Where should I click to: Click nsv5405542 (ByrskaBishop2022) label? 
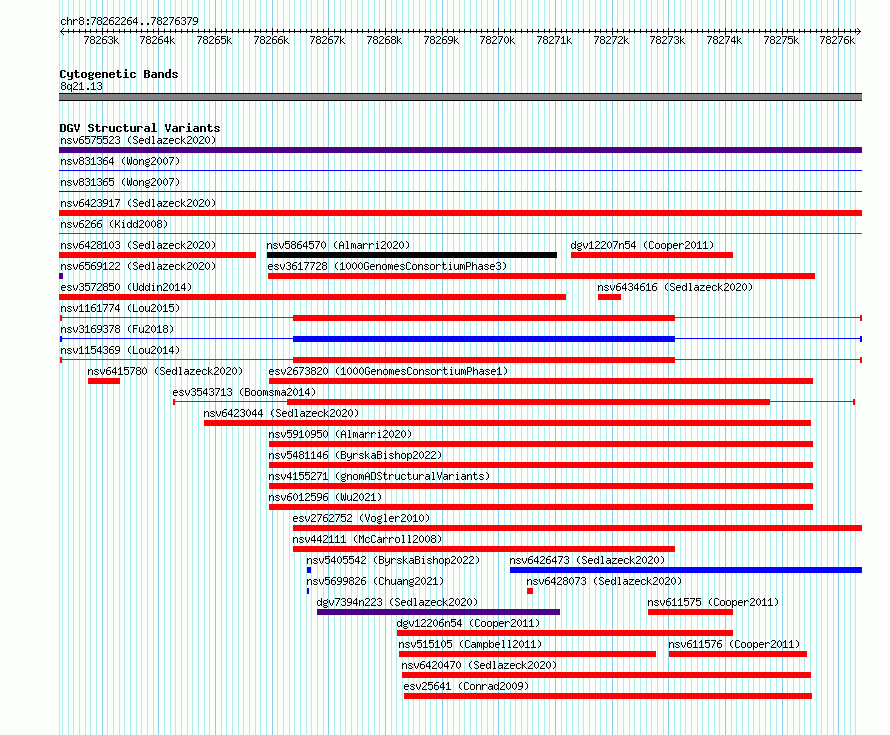tap(393, 560)
